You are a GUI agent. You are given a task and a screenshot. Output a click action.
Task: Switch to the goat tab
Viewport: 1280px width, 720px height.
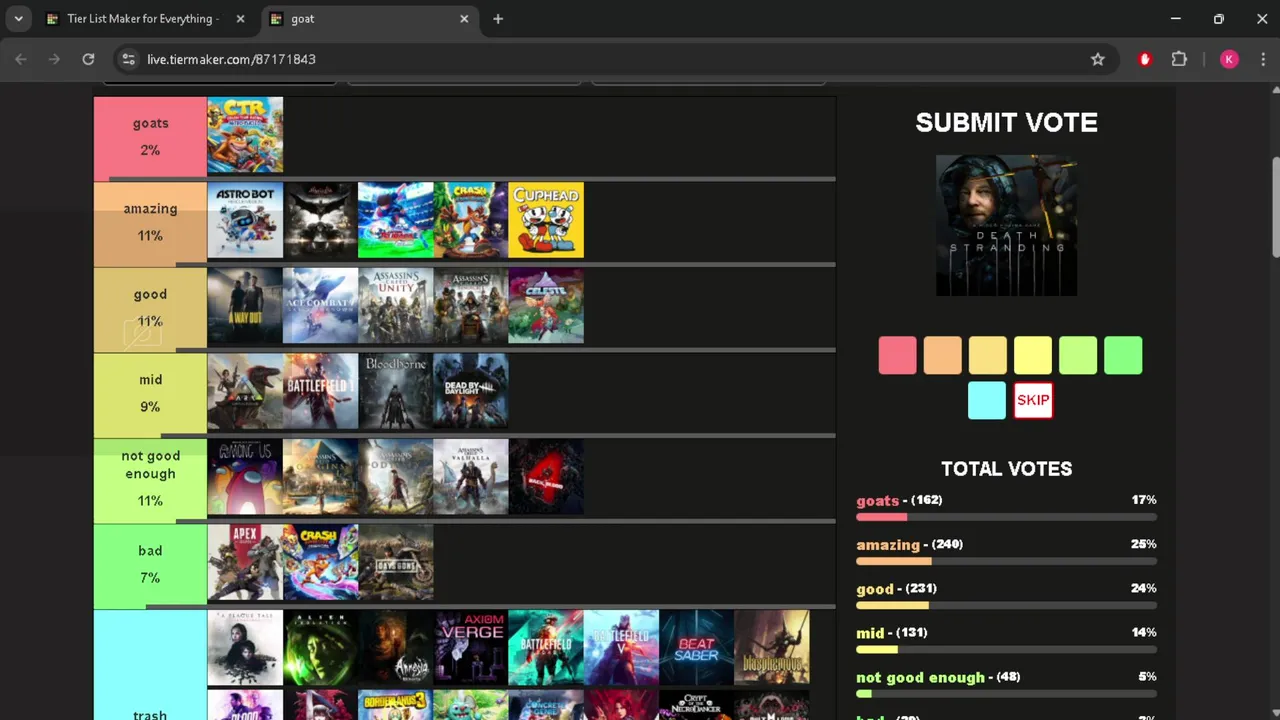pyautogui.click(x=370, y=19)
